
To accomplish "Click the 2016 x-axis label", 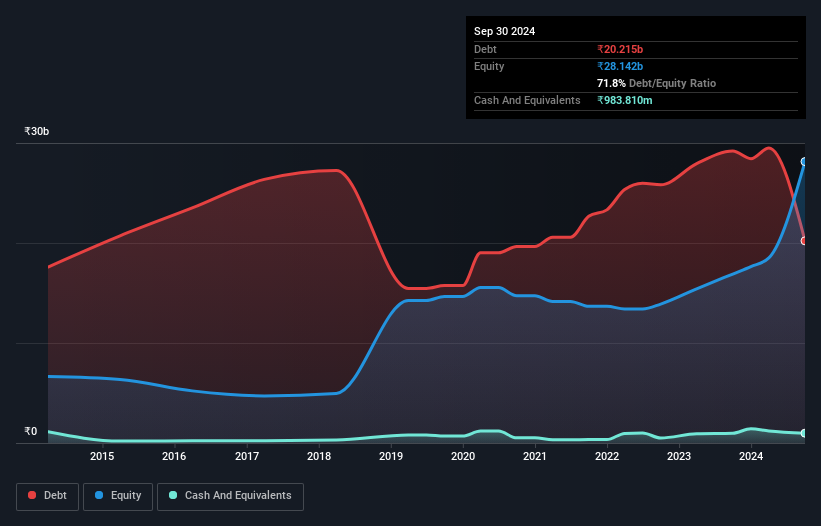I will click(174, 456).
